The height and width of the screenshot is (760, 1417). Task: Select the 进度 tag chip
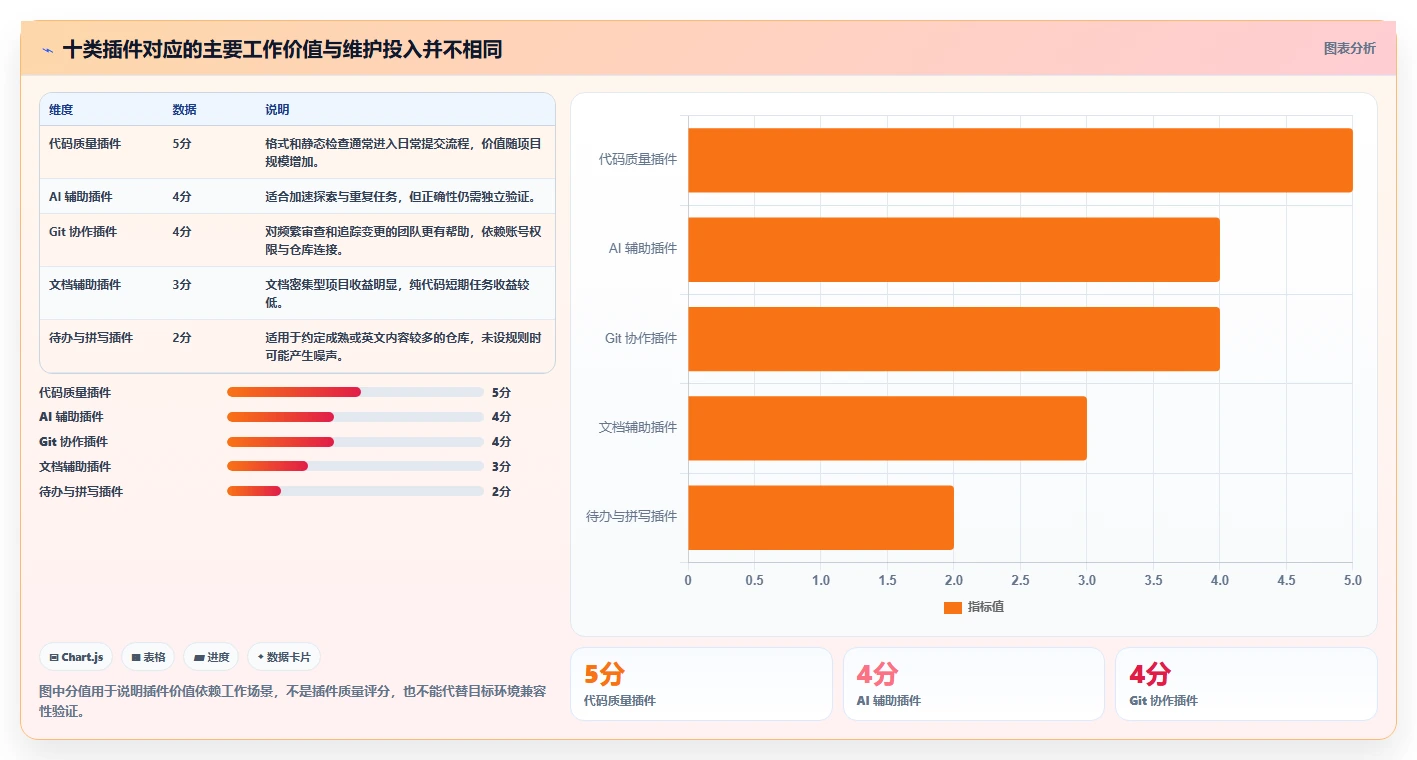tap(211, 657)
